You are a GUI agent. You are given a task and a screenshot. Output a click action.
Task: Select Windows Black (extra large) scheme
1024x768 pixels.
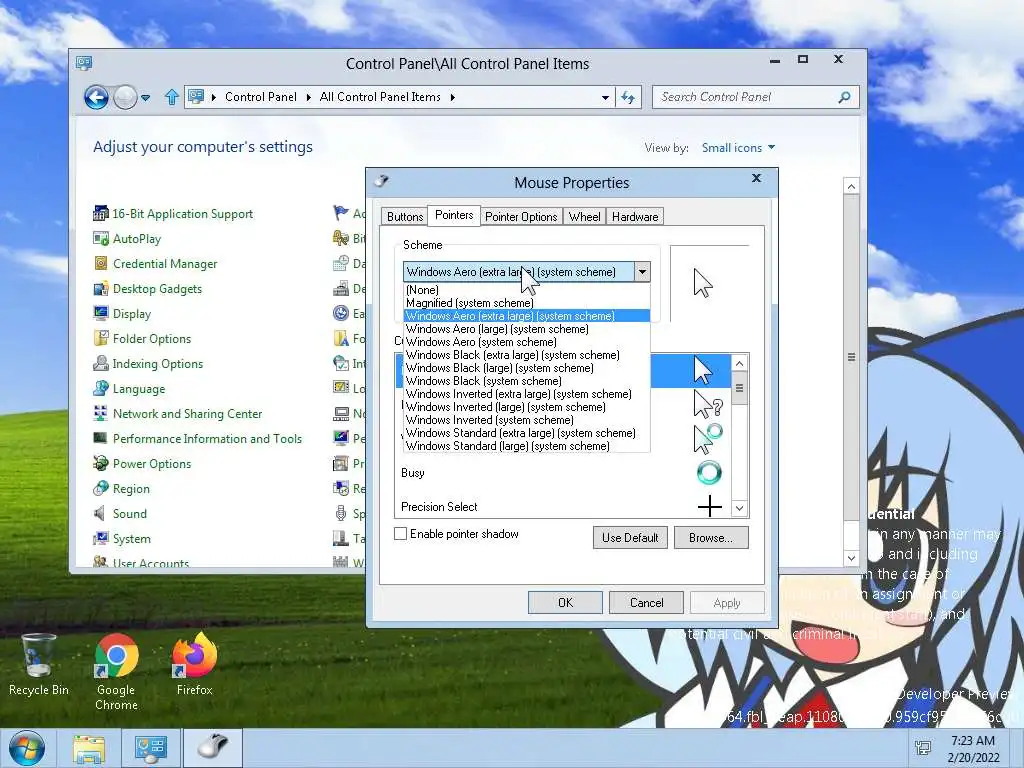point(526,355)
